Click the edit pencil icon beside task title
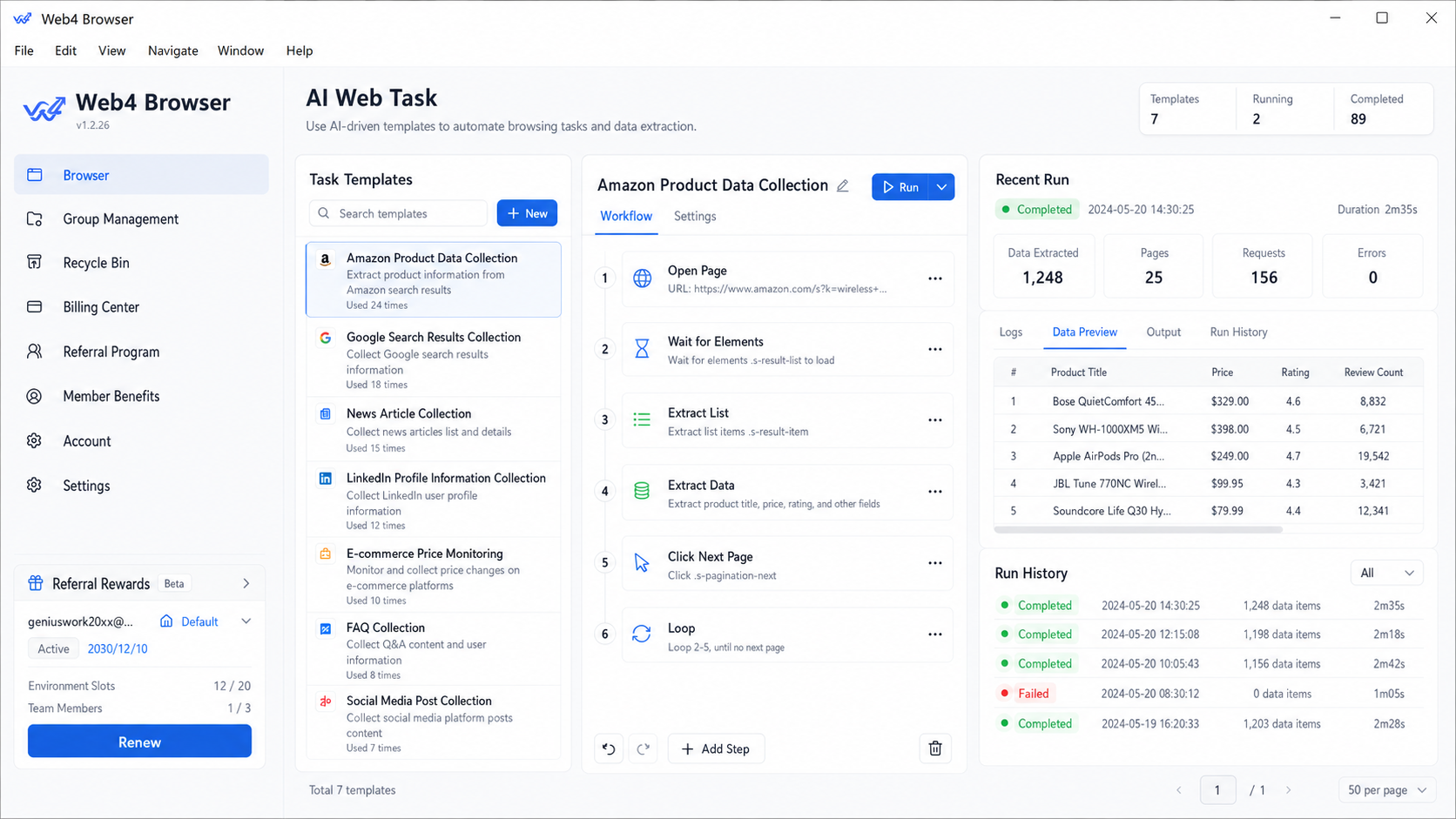This screenshot has height=819, width=1456. tap(843, 185)
